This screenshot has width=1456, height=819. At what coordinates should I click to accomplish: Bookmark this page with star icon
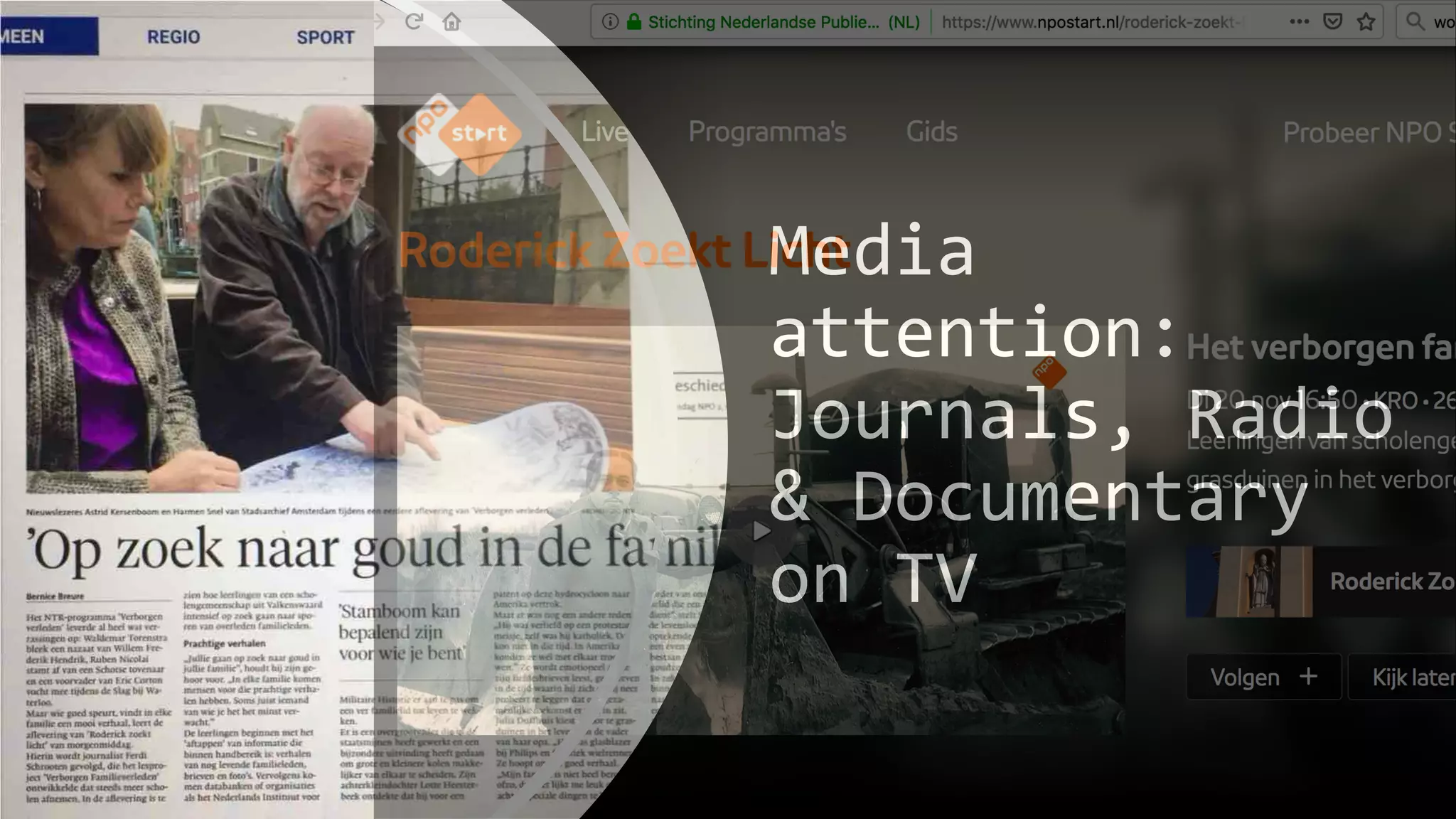click(x=1366, y=22)
